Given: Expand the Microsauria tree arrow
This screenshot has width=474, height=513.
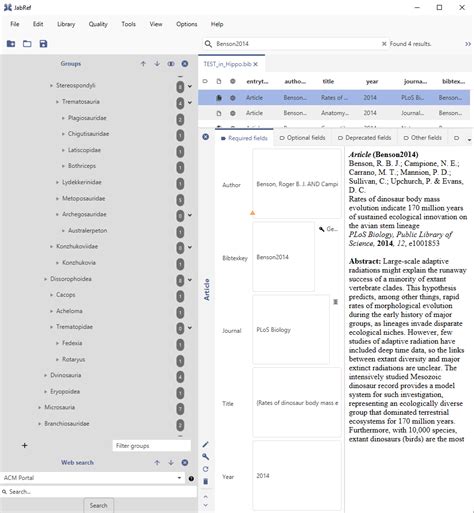Looking at the screenshot, I should click(40, 407).
